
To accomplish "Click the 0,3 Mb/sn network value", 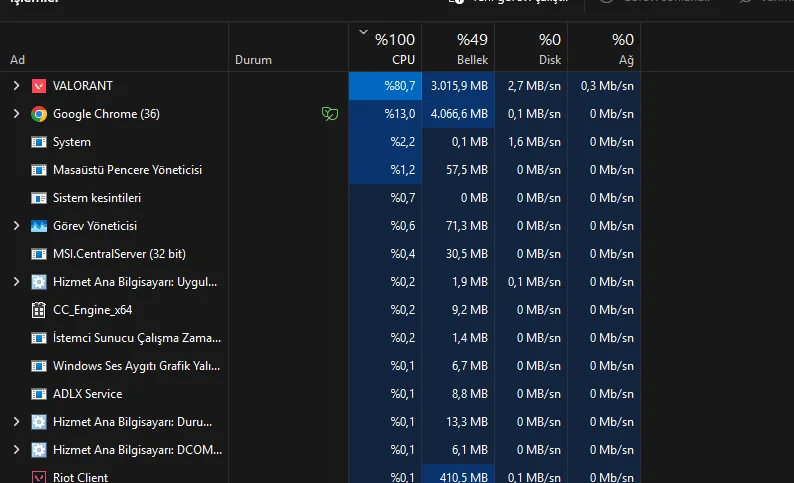I will pyautogui.click(x=607, y=86).
